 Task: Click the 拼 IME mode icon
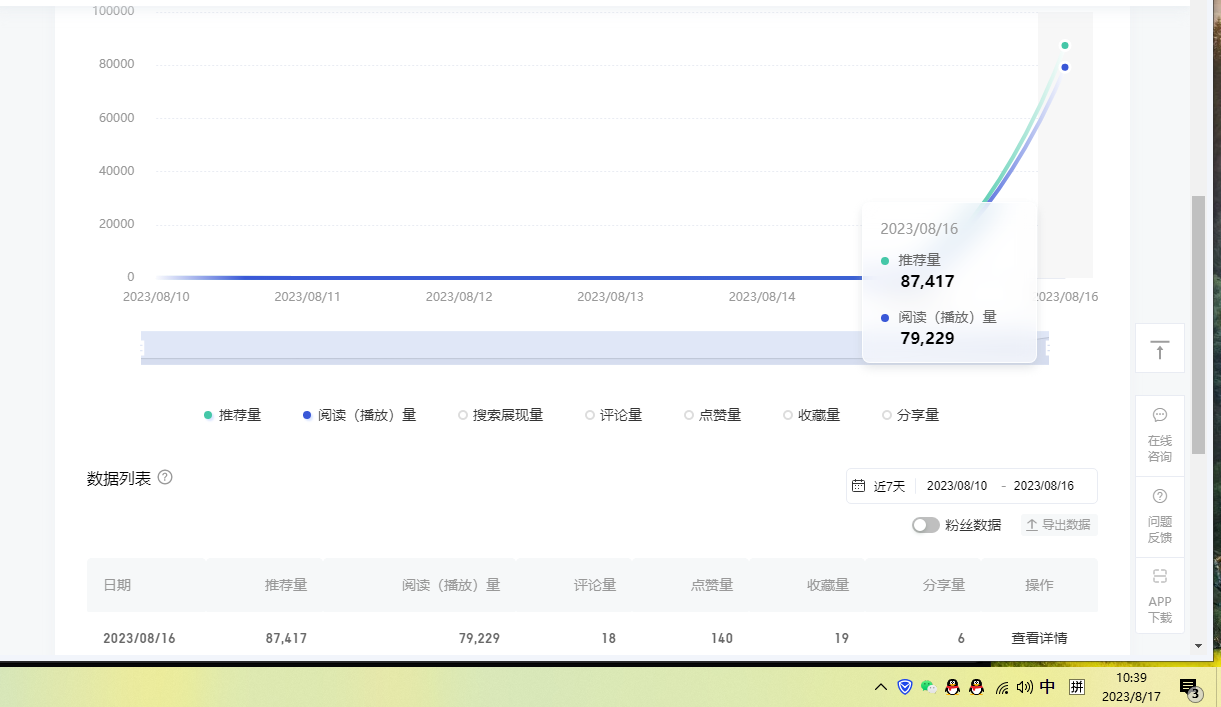[1077, 687]
